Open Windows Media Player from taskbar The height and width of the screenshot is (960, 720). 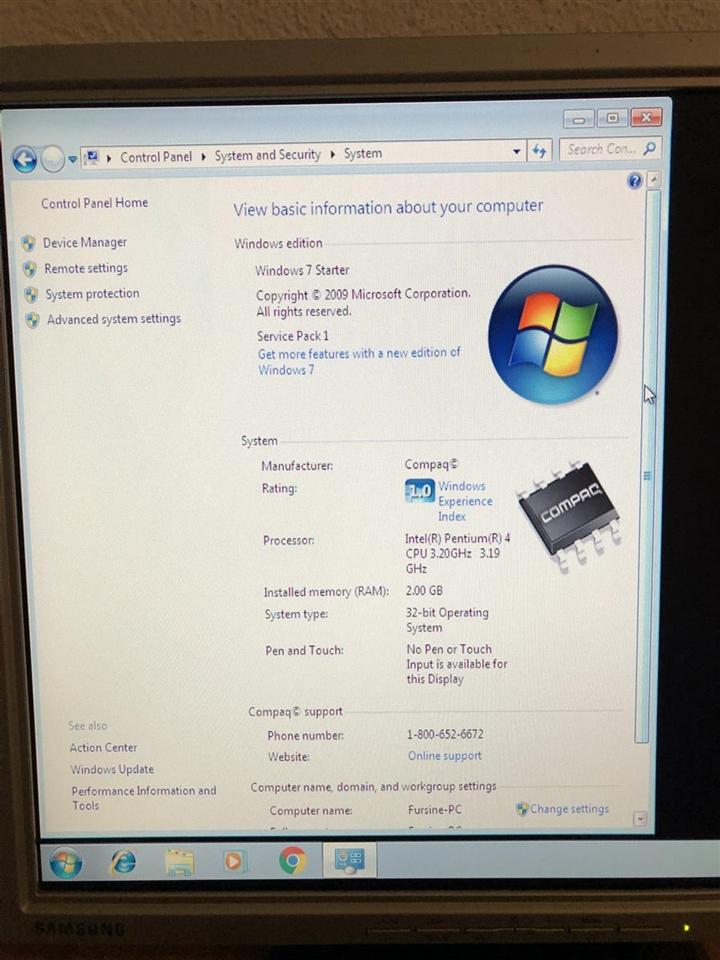(x=234, y=861)
